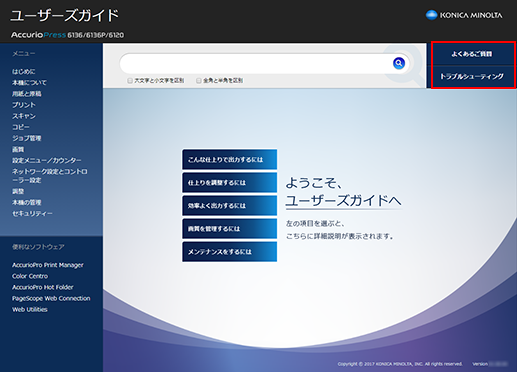Open セキュリティー menu item

[x=32, y=213]
